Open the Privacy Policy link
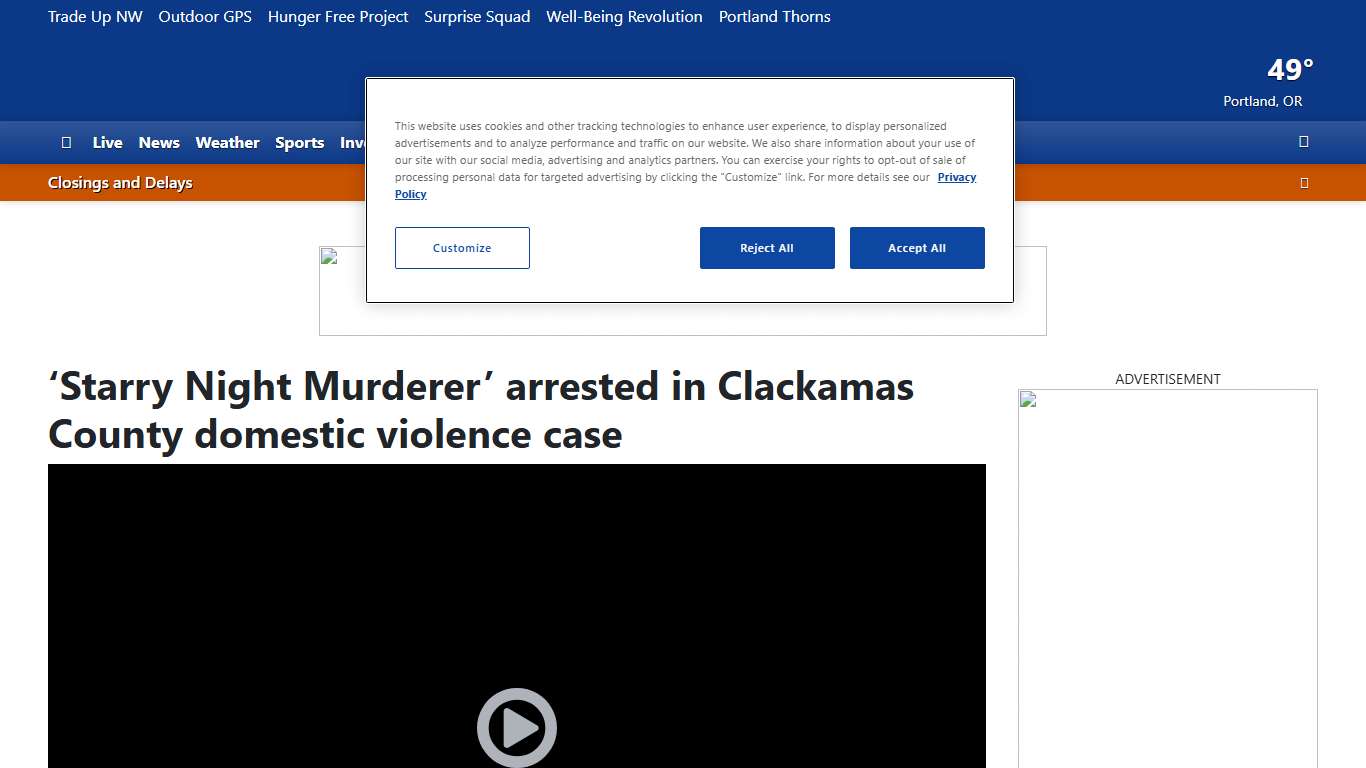Screen dimensions: 1366x768 click(956, 177)
